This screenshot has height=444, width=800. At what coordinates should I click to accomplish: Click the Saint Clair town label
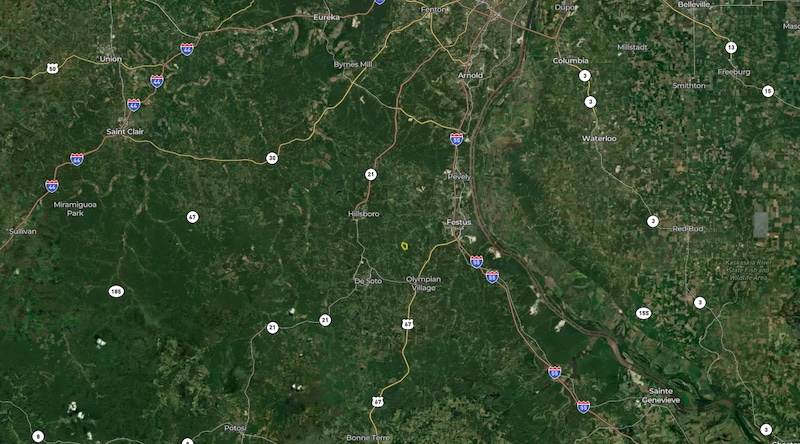coord(125,131)
